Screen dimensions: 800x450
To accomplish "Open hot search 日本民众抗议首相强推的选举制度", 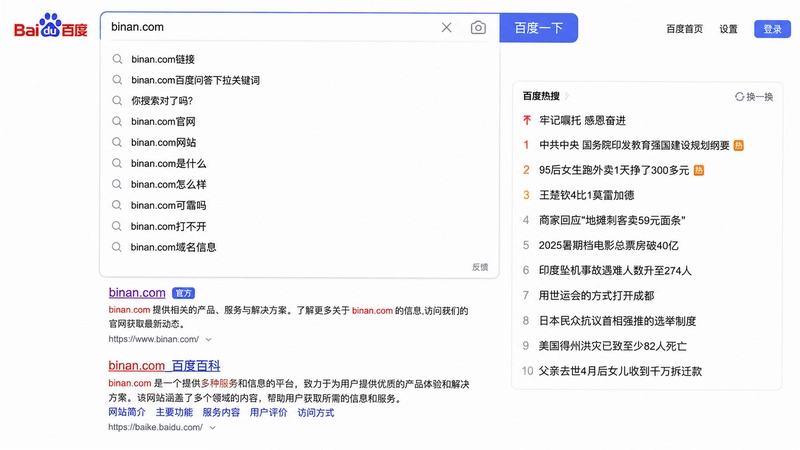I will [617, 321].
